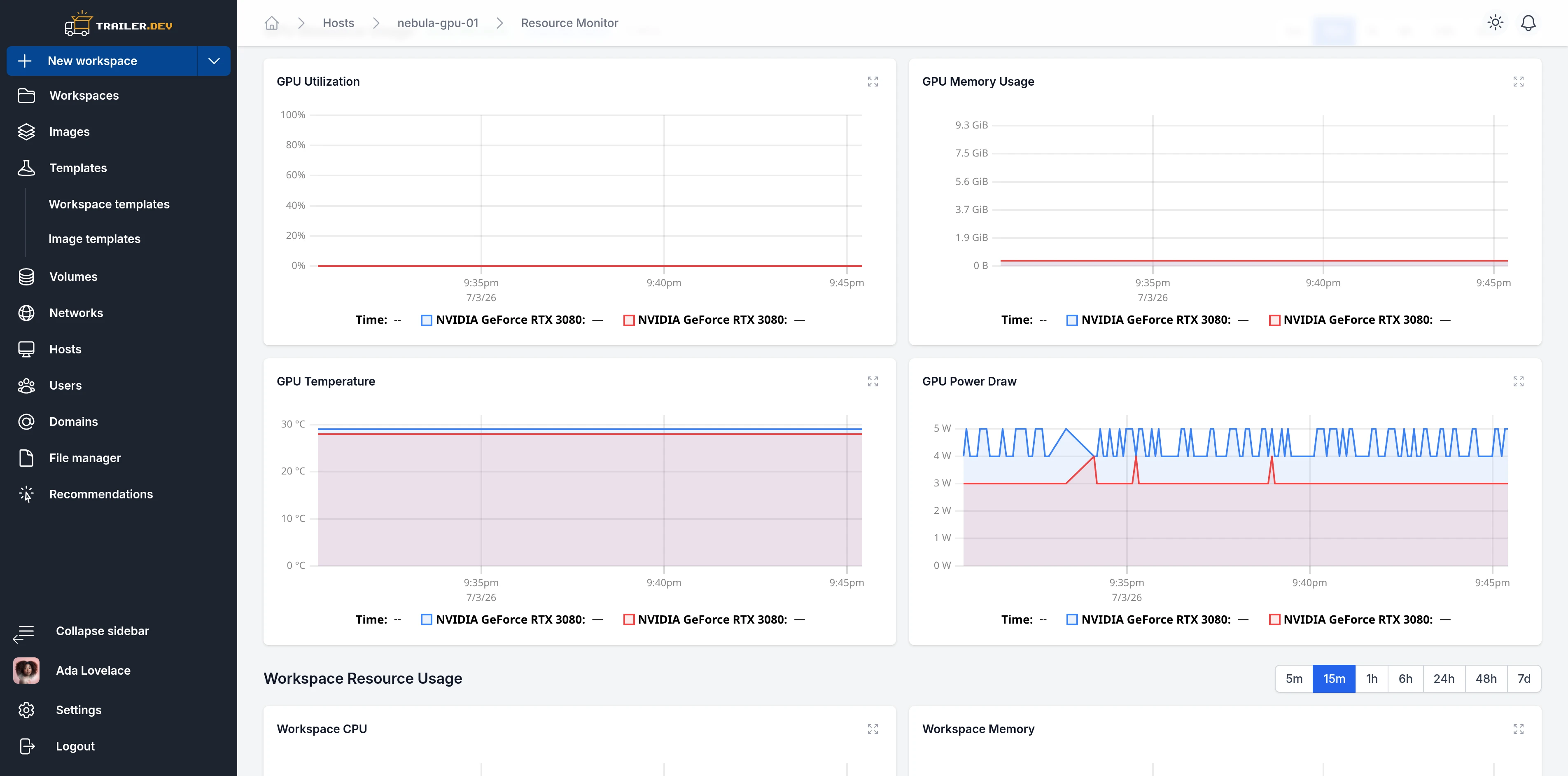Image resolution: width=1568 pixels, height=776 pixels.
Task: Open Image templates submenu item
Action: (94, 239)
